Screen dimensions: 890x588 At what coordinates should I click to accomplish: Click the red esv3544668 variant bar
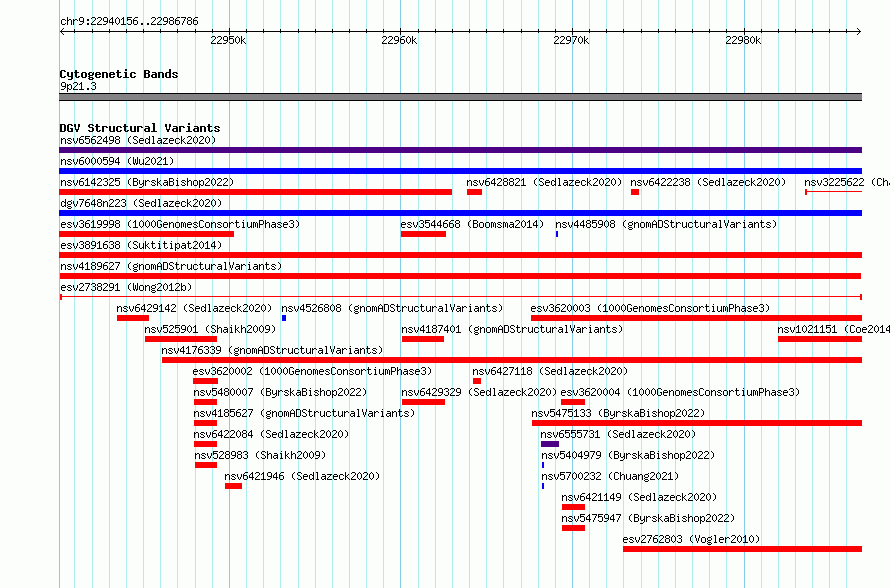pos(423,234)
